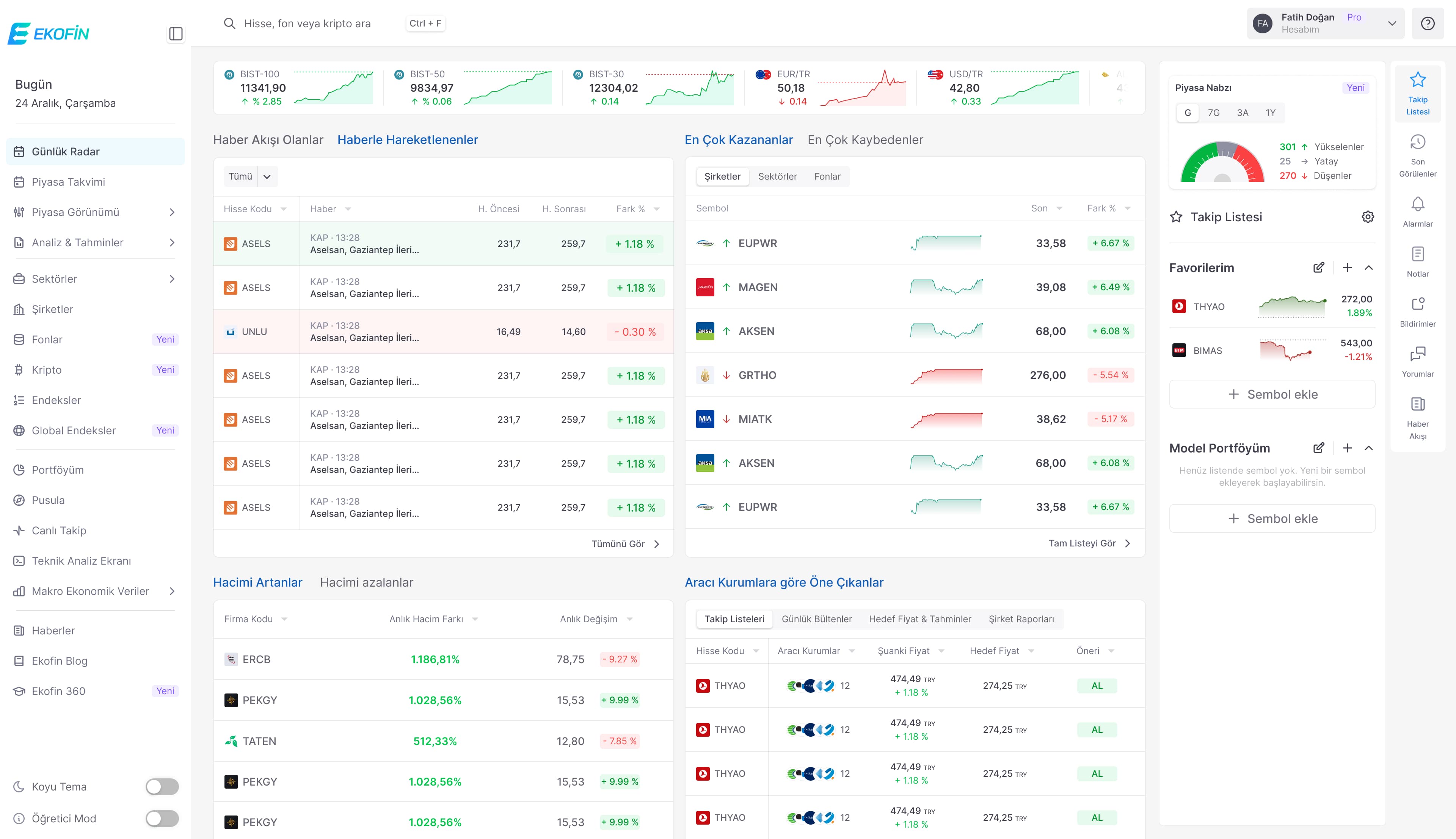This screenshot has height=839, width=1456.
Task: Select the 7G period in Piyasa Nabzı
Action: (1213, 113)
